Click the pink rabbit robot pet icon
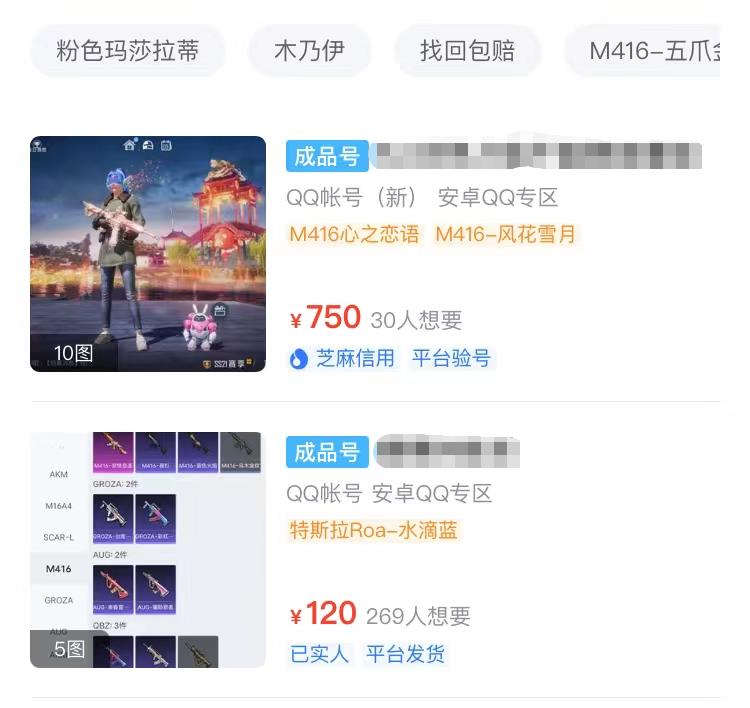Image resolution: width=750 pixels, height=708 pixels. pyautogui.click(x=200, y=326)
